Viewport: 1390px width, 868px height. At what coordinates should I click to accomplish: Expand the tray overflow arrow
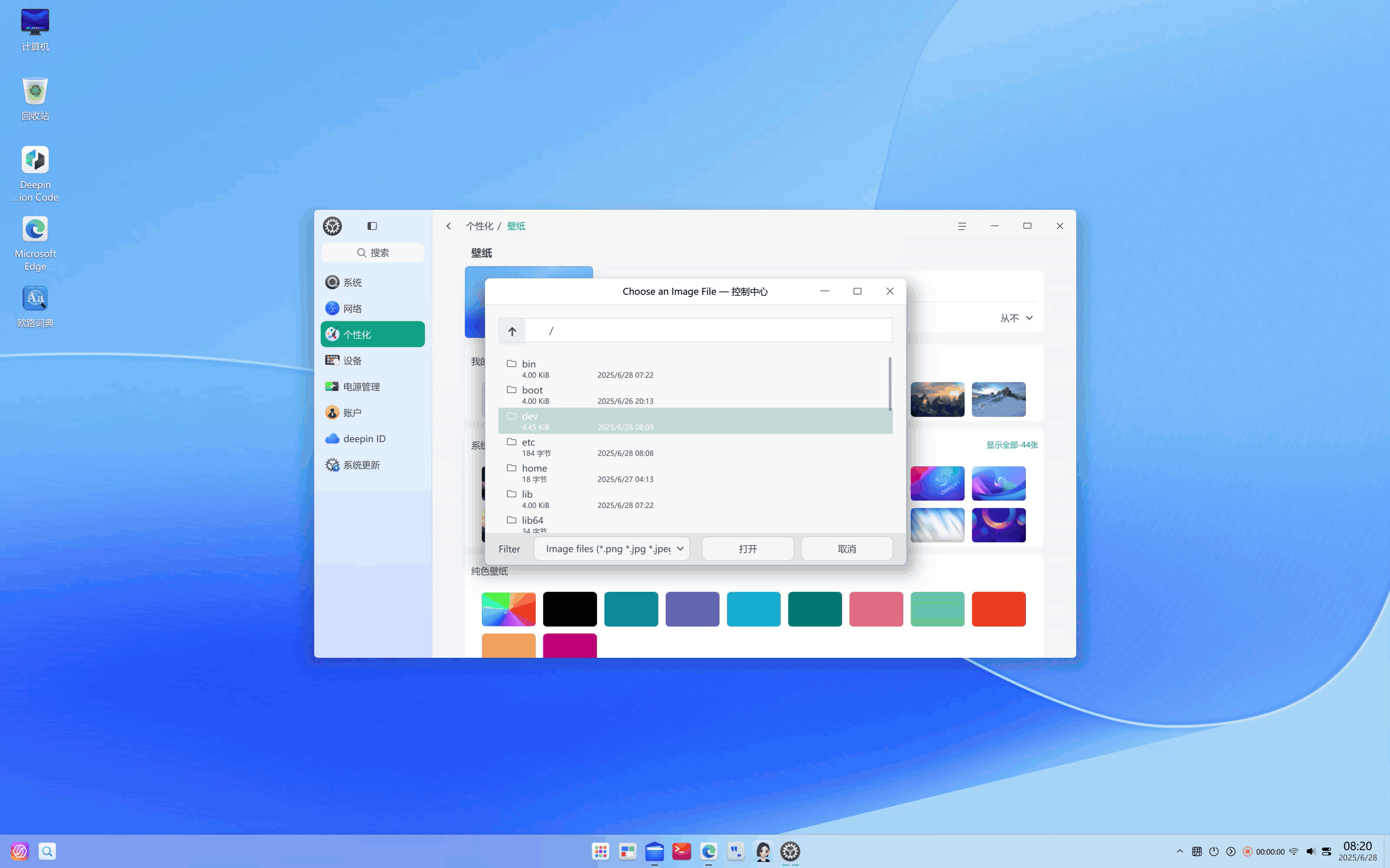point(1180,851)
